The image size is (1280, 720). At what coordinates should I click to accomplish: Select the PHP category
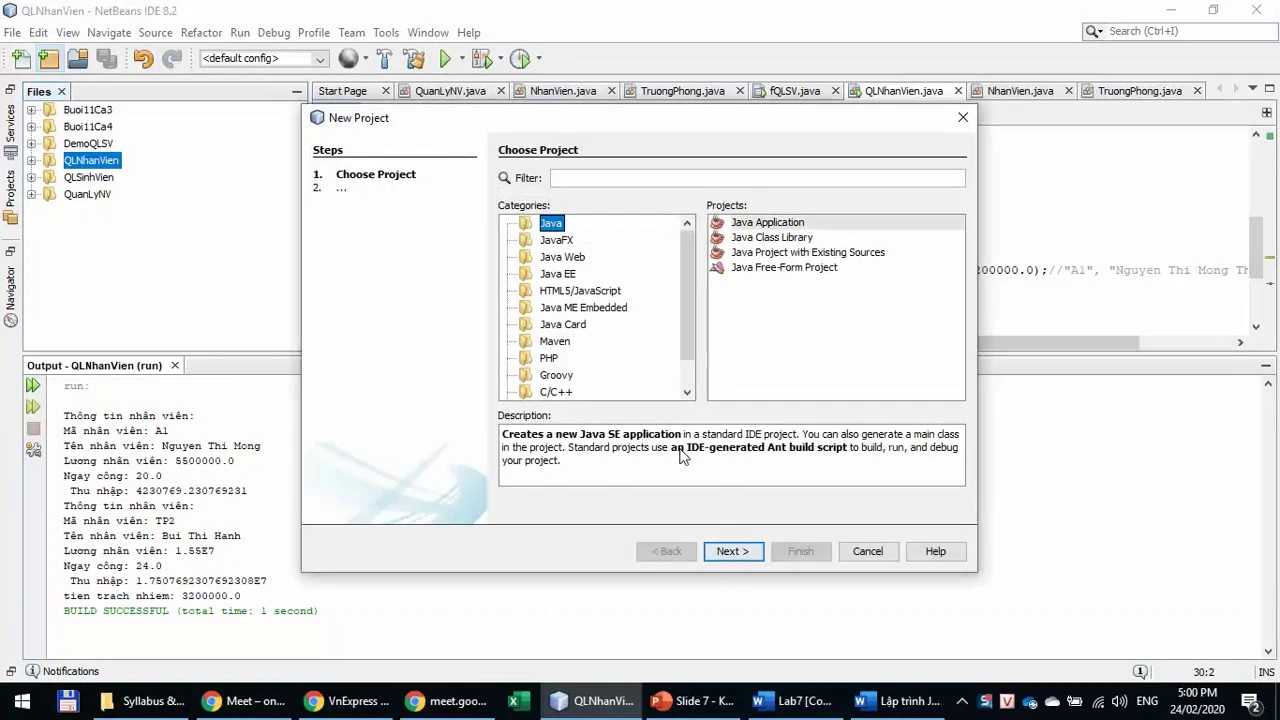(548, 358)
